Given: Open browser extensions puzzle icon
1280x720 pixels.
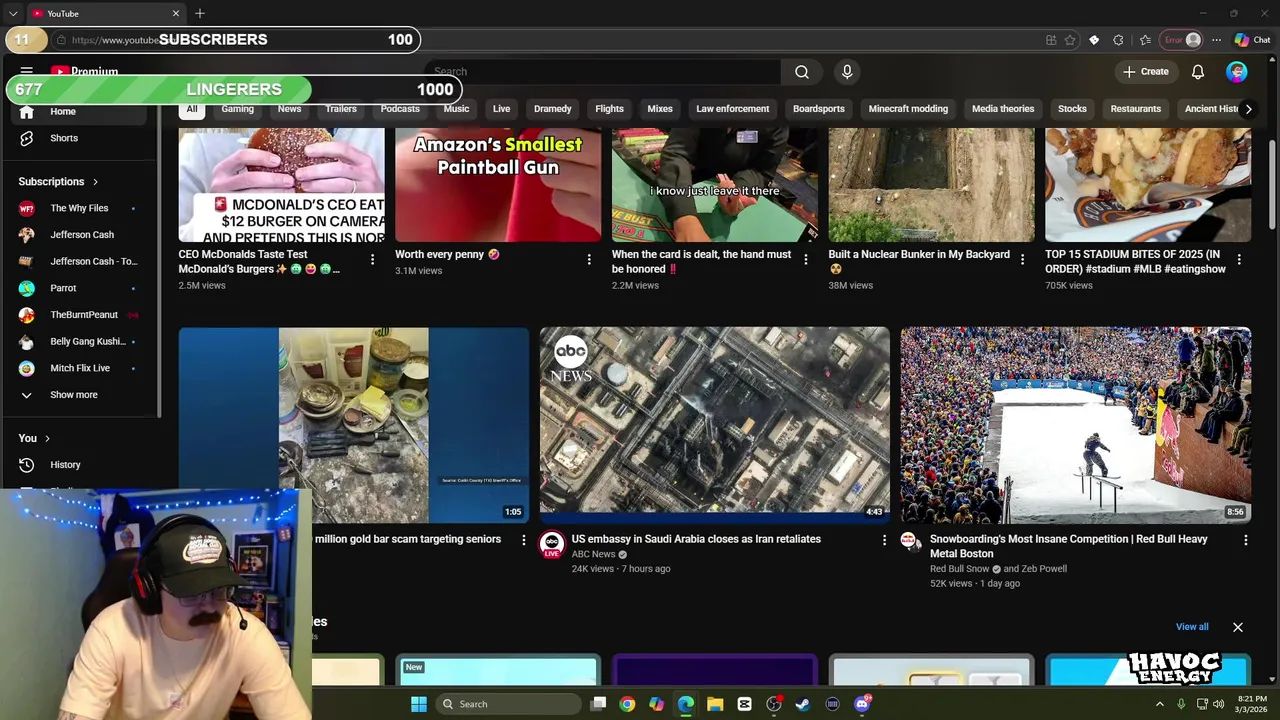Looking at the screenshot, I should point(1118,40).
